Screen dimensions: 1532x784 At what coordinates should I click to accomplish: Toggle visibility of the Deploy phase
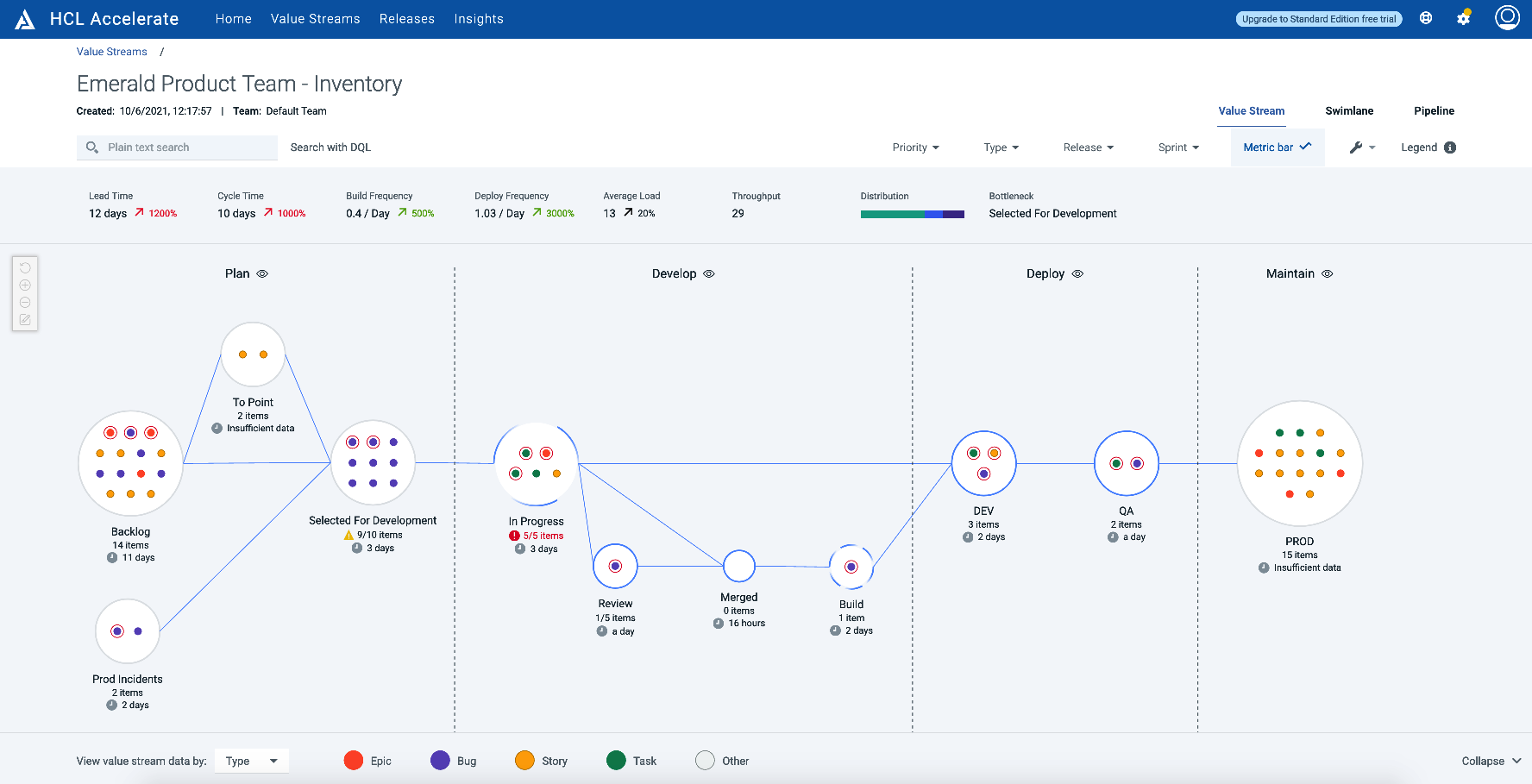tap(1077, 273)
